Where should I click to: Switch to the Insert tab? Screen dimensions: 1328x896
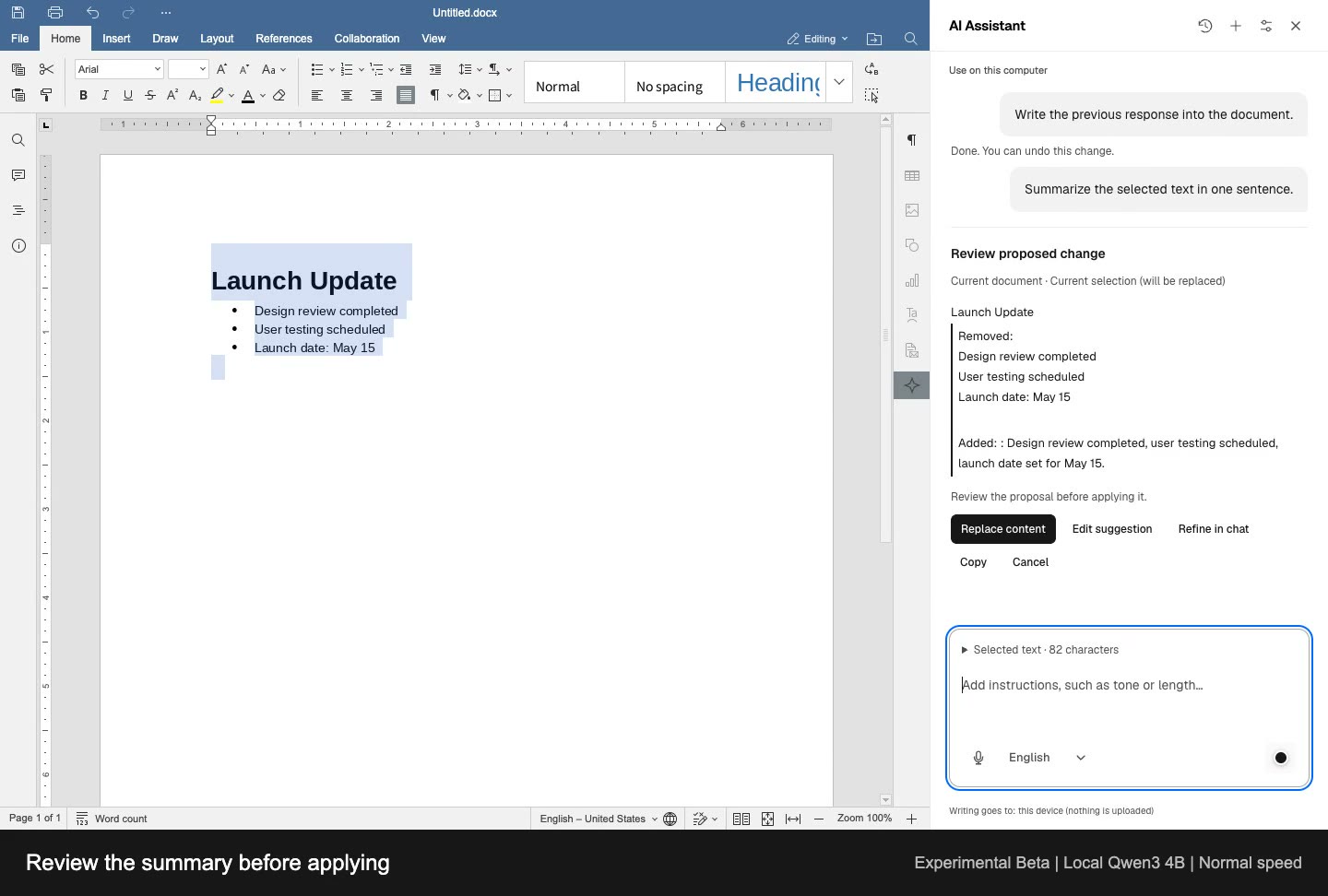(x=116, y=39)
